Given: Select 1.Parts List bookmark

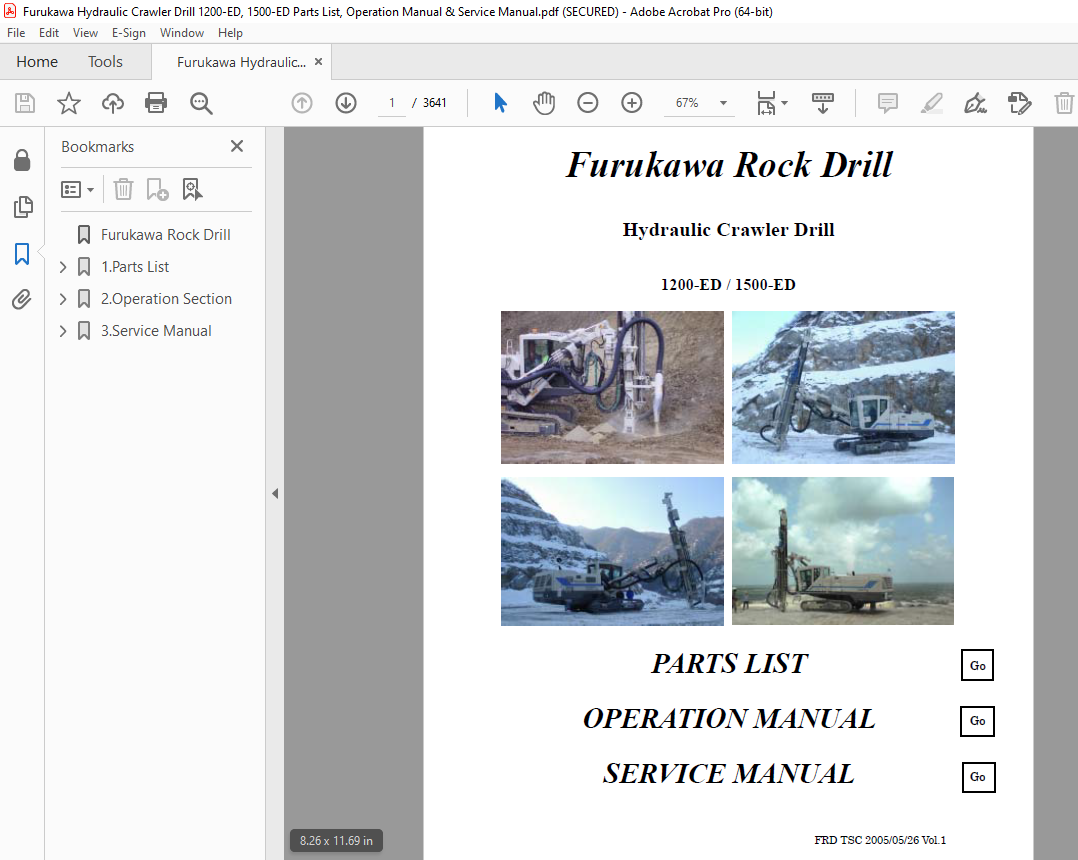Looking at the screenshot, I should (135, 267).
